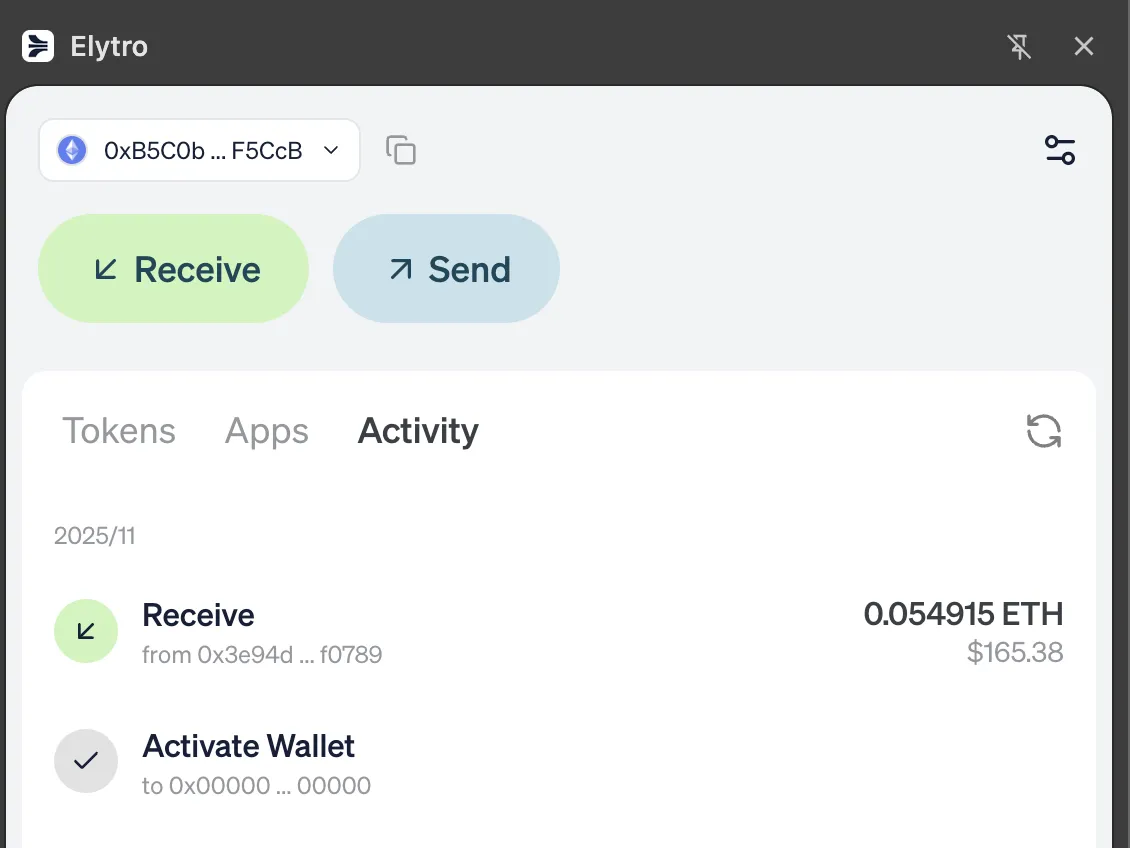Click the Elytro logo icon

pos(37,46)
